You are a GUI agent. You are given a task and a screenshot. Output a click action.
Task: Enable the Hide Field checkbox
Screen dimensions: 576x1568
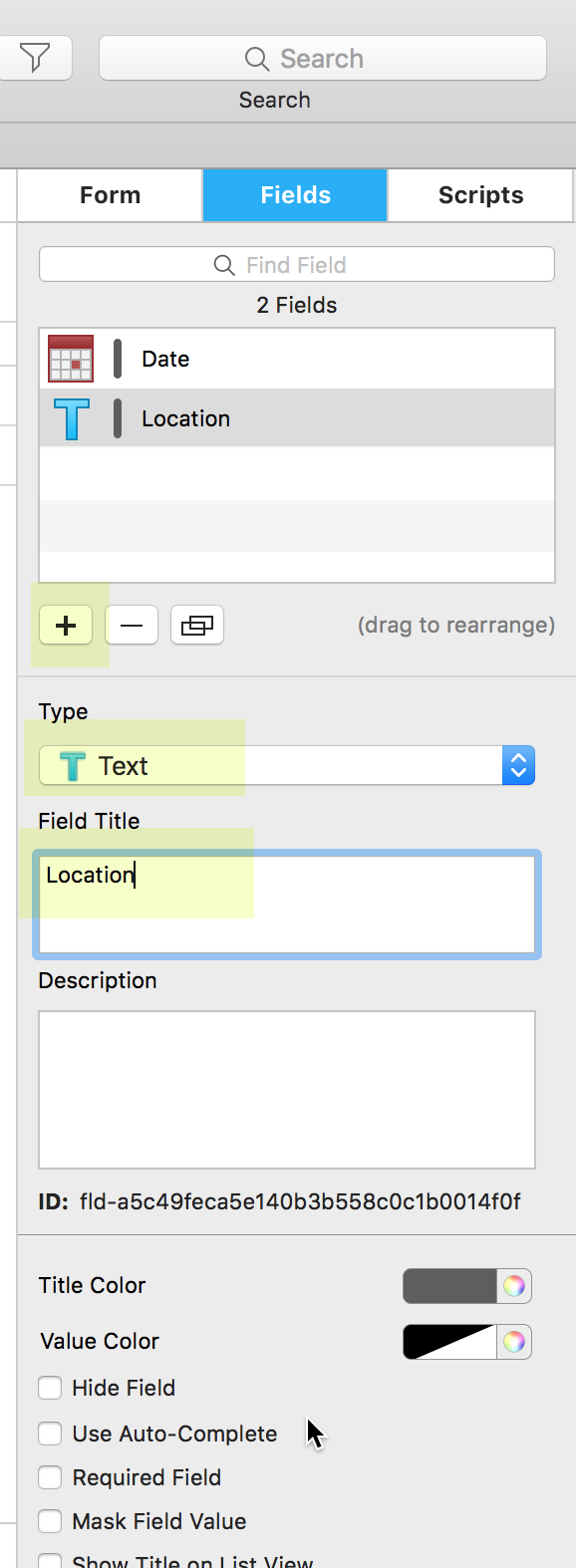tap(50, 1388)
